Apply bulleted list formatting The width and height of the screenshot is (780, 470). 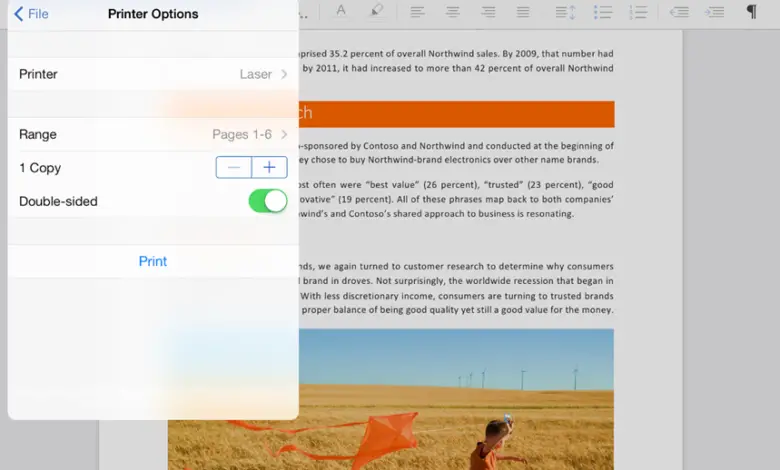coord(602,12)
